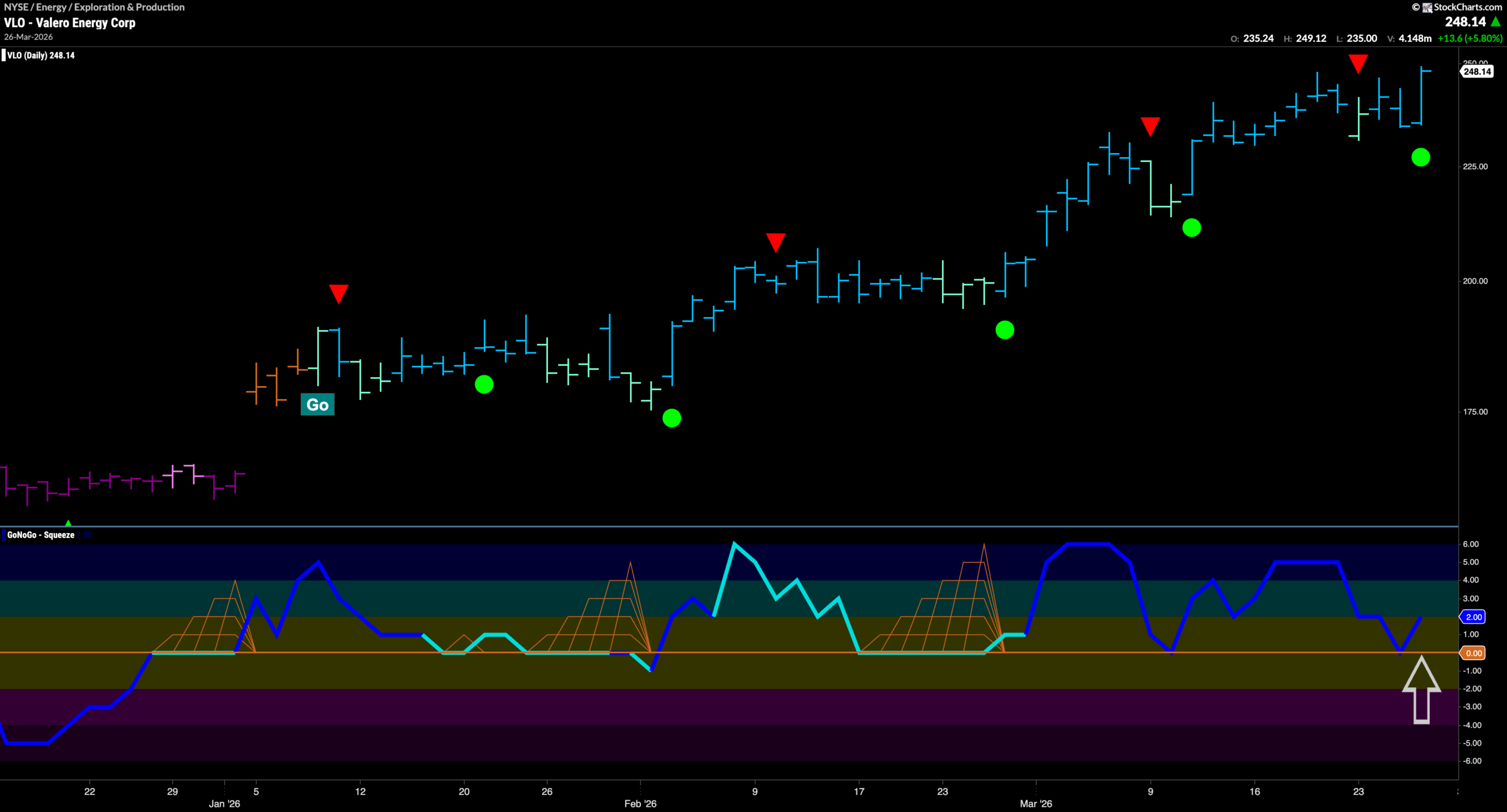Click the Mar '26 date axis label
Screen dimensions: 1507x812
(x=1036, y=804)
